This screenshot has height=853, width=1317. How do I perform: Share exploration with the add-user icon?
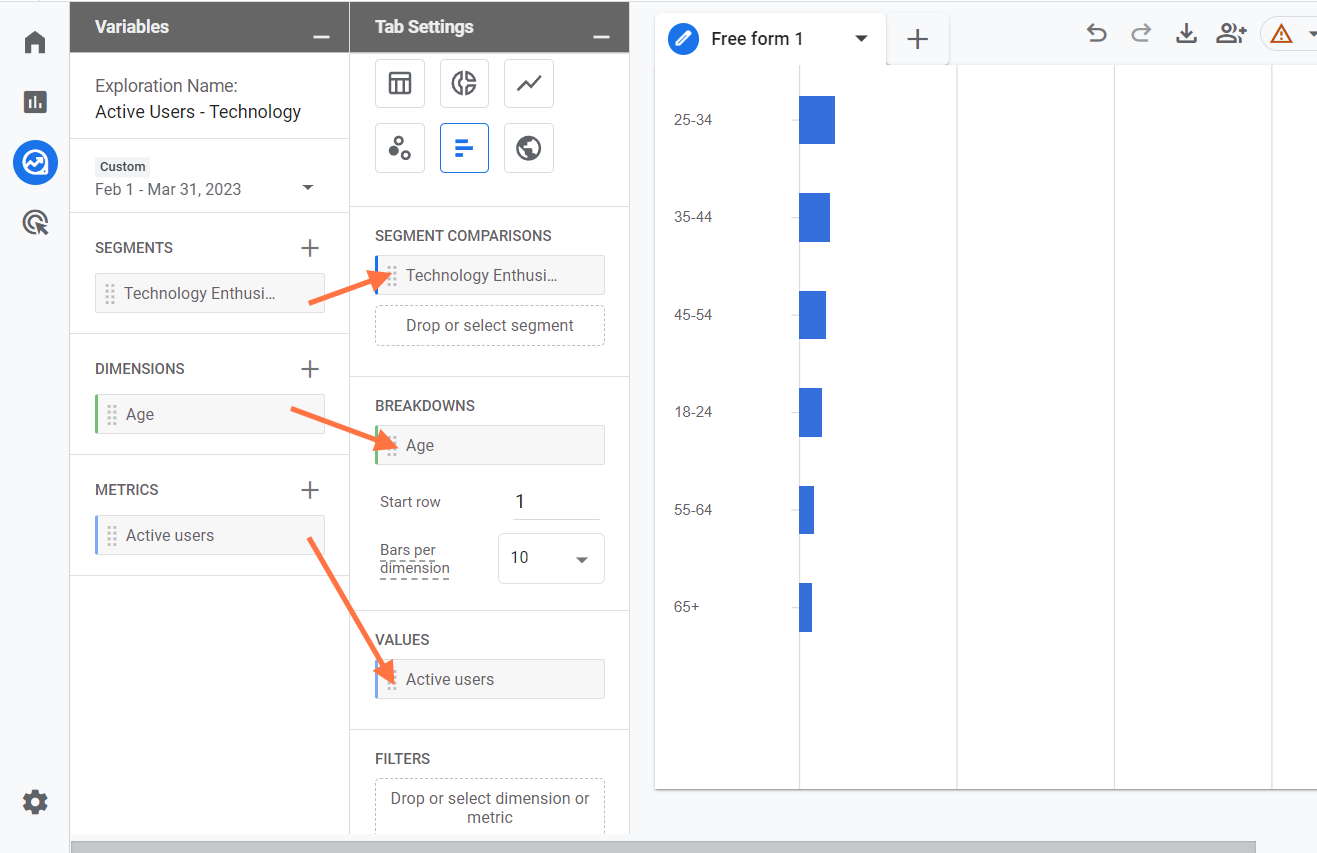(1230, 34)
